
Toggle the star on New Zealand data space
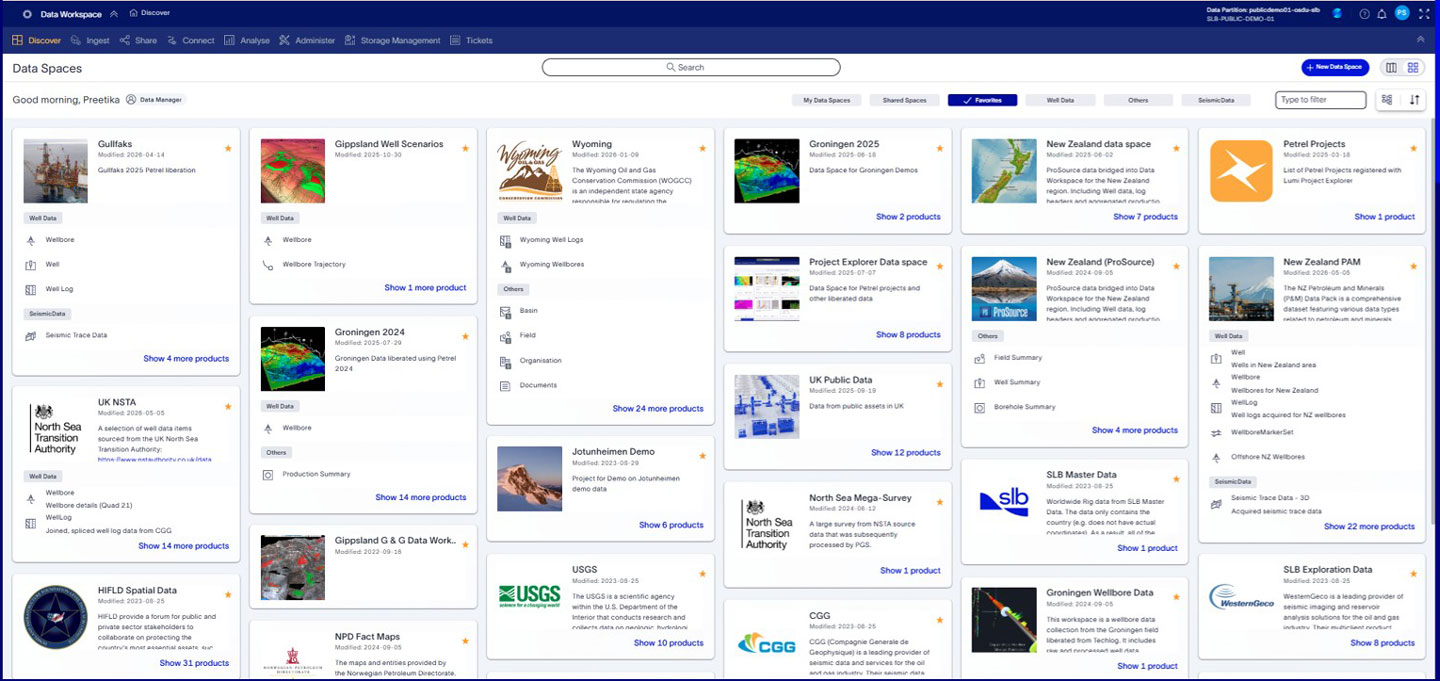pos(1176,148)
